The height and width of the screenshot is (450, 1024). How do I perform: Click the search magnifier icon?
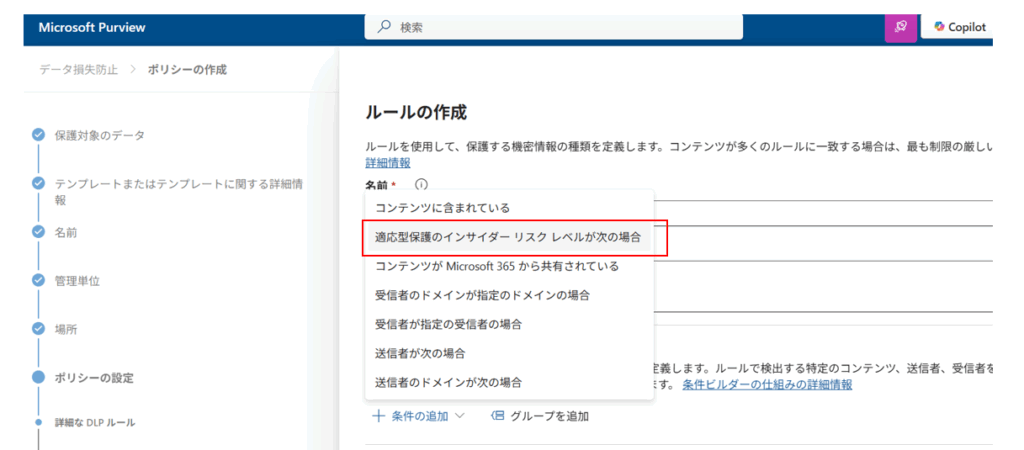coord(383,27)
